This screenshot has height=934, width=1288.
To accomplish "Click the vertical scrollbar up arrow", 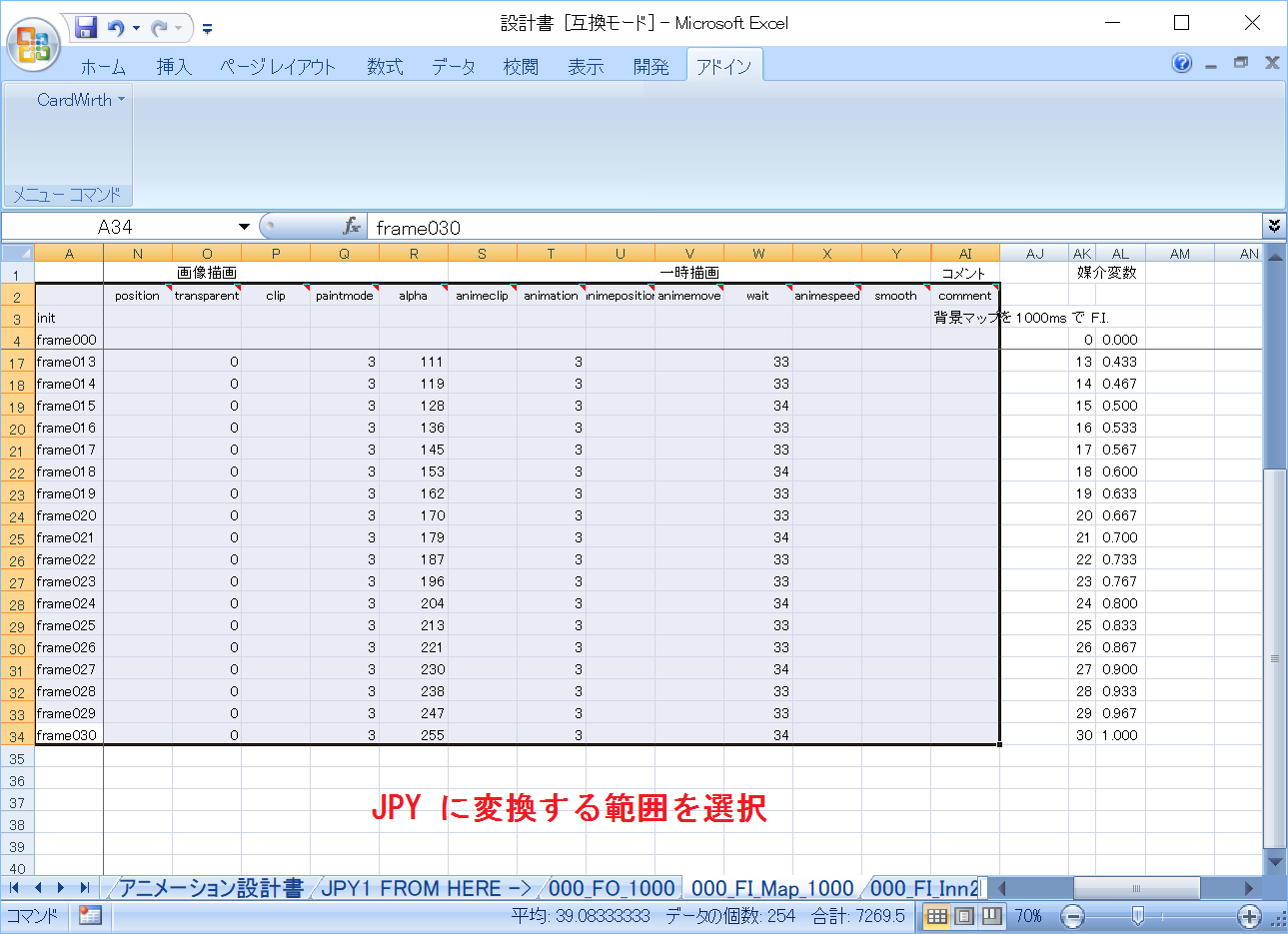I will coord(1274,255).
